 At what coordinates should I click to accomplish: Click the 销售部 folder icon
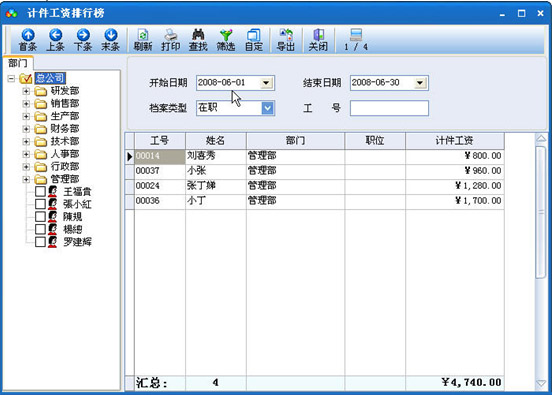[x=41, y=104]
